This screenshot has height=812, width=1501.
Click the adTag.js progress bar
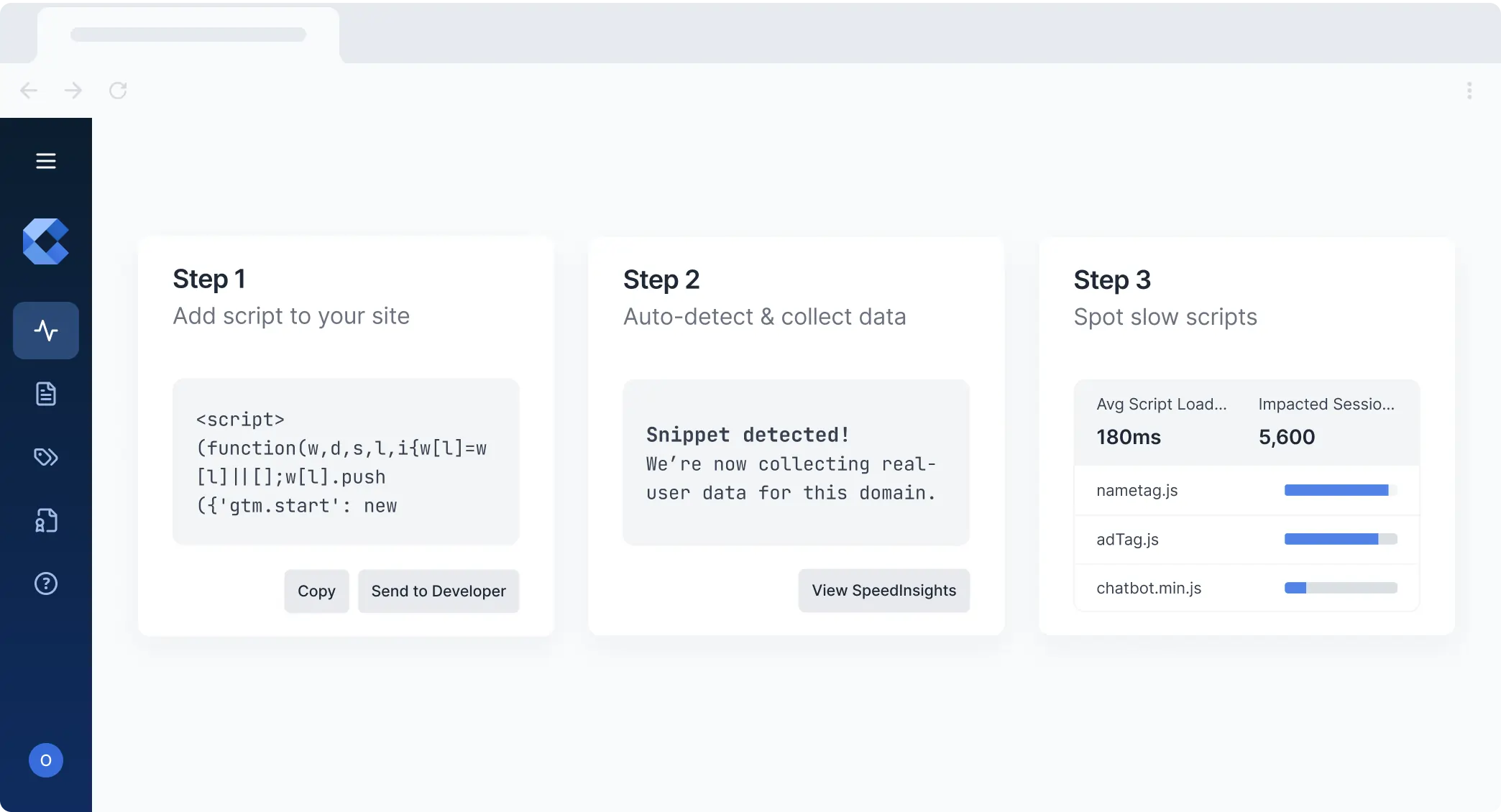[x=1340, y=539]
